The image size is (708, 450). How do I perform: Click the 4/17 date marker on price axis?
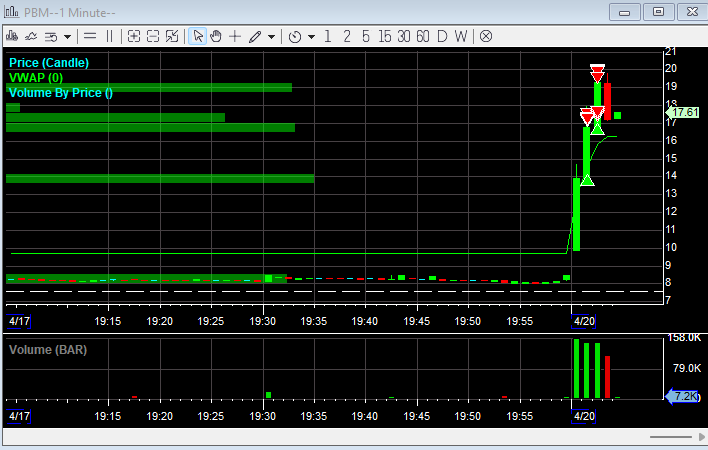click(x=19, y=321)
